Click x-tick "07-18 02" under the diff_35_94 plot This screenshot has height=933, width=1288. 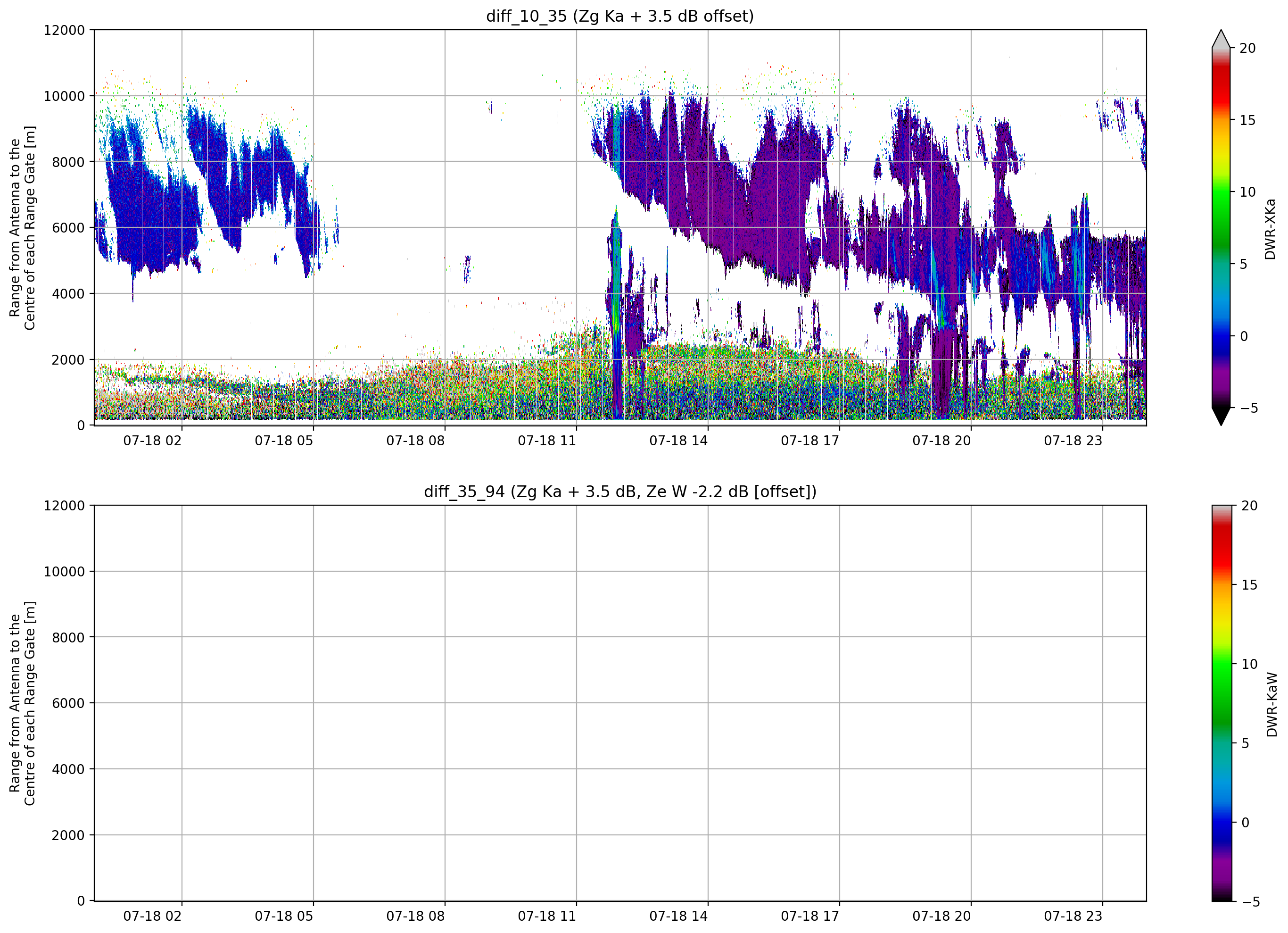coord(152,916)
